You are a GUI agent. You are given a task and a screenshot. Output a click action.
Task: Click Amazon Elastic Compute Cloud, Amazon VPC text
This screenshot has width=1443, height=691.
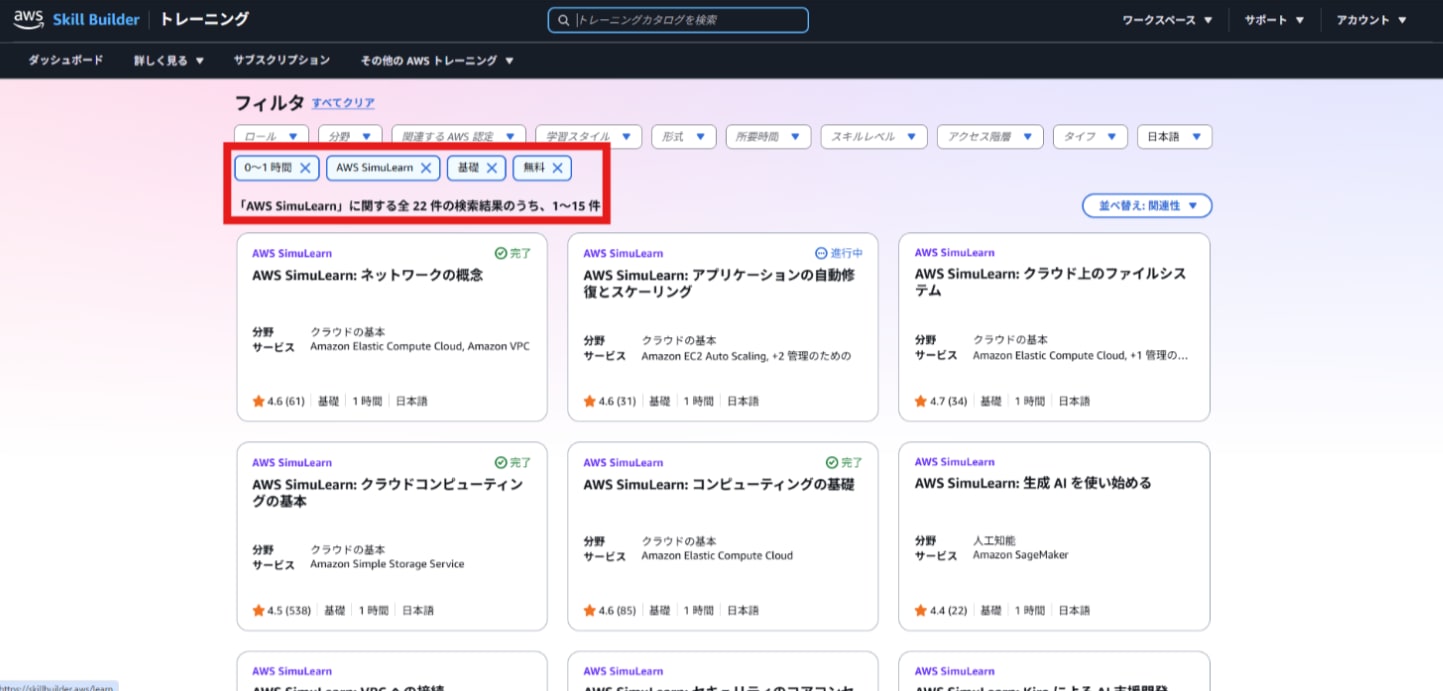420,346
